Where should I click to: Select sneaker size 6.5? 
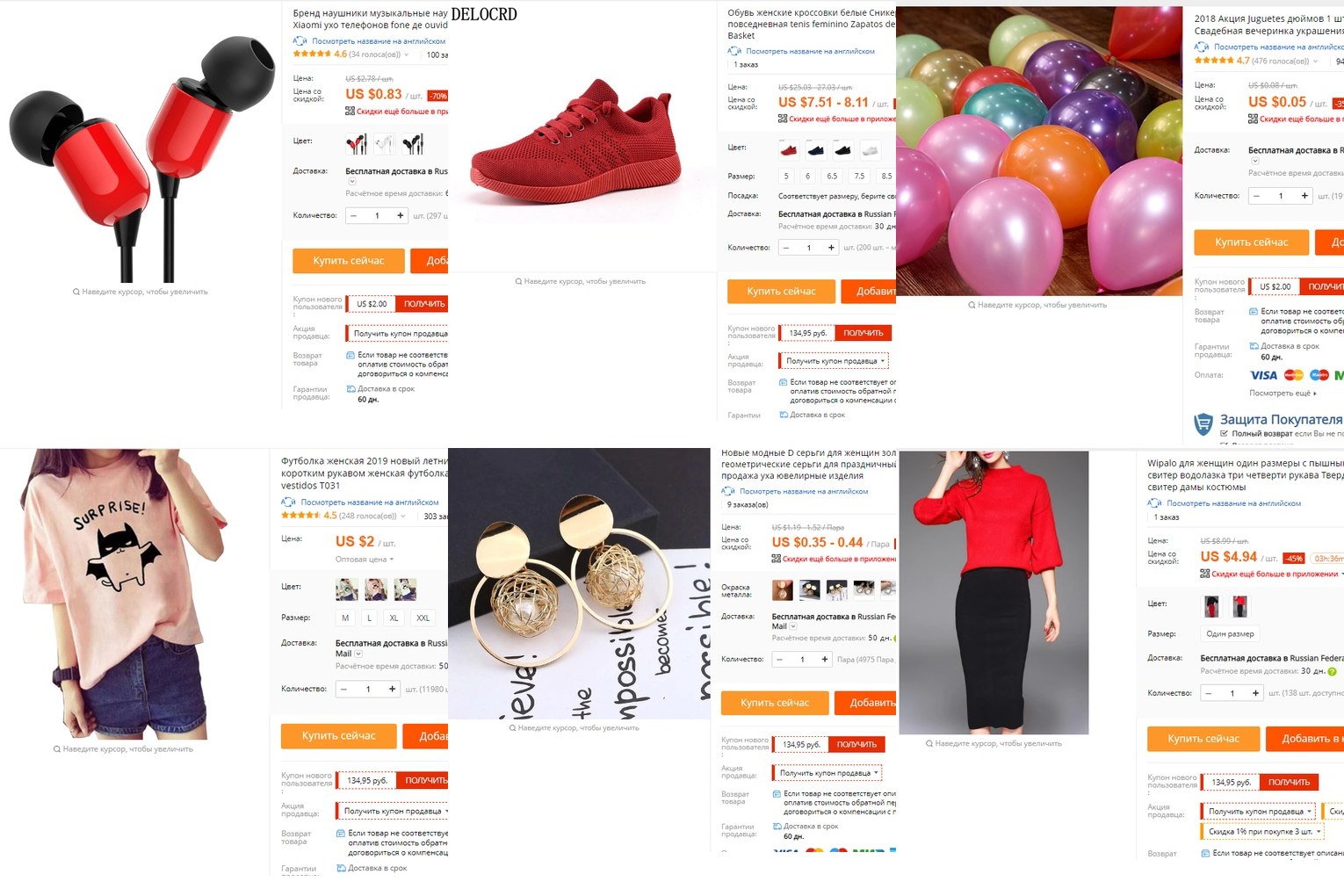tap(832, 177)
